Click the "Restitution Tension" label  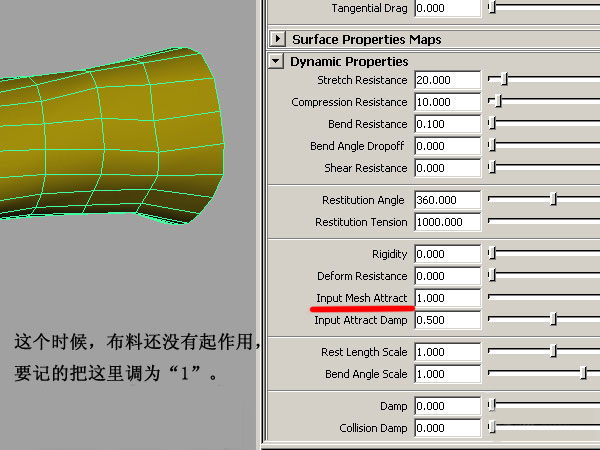(x=361, y=222)
